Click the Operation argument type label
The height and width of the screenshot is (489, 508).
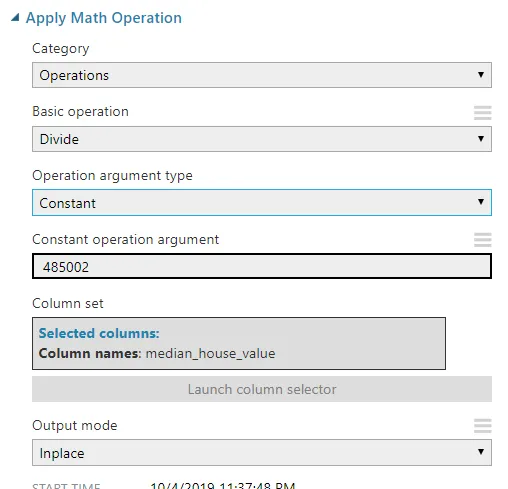[112, 176]
